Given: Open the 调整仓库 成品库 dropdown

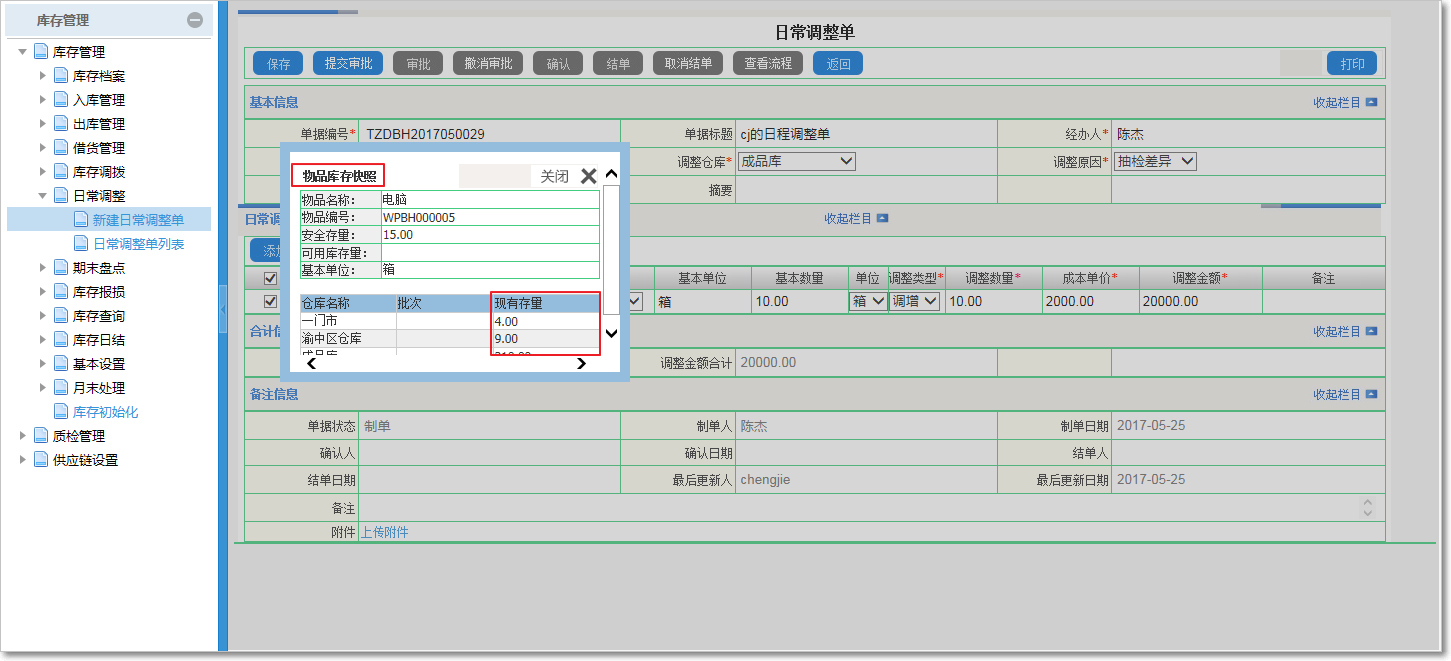Looking at the screenshot, I should coord(796,161).
